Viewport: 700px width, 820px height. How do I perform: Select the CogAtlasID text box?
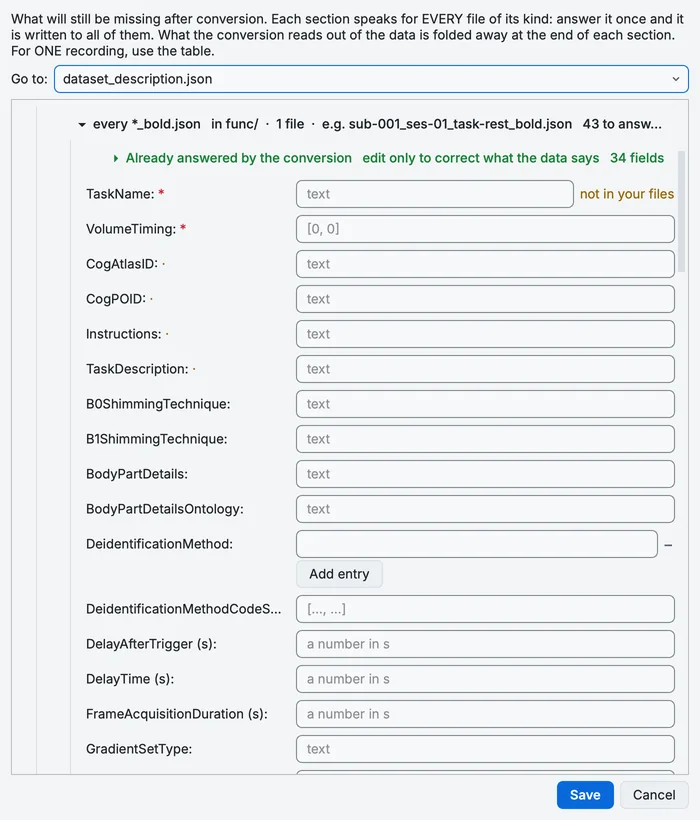tap(485, 264)
